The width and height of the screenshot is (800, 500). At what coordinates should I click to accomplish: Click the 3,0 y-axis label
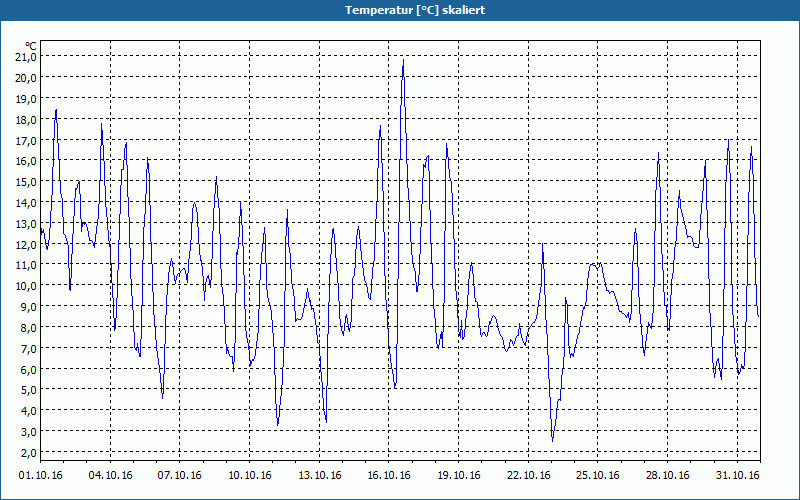point(29,432)
